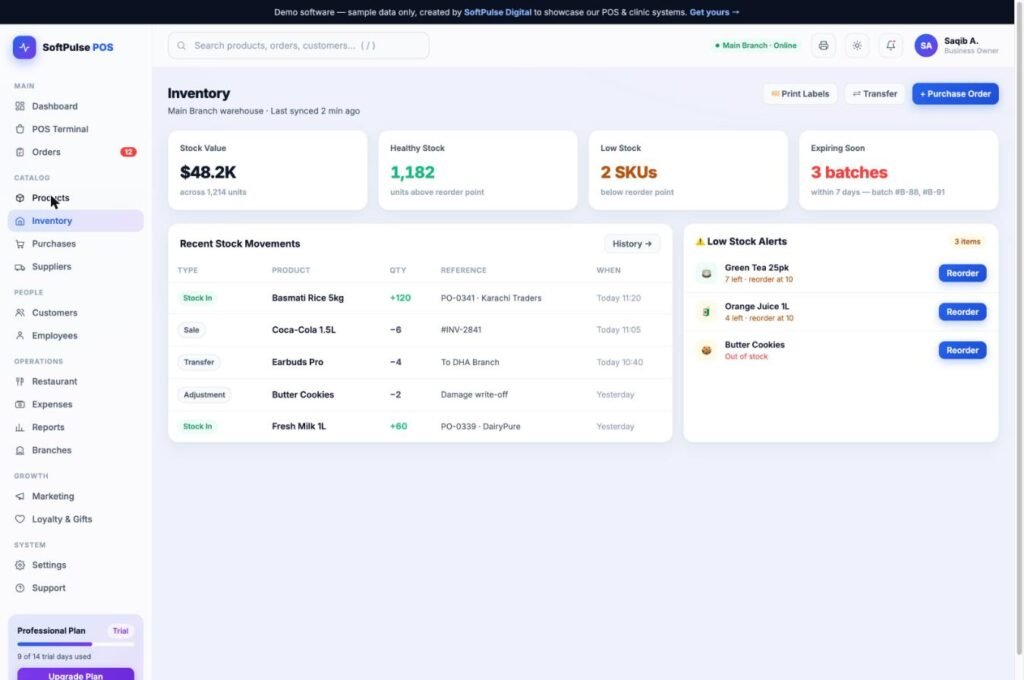Click the Print Labels button
This screenshot has height=680, width=1024.
click(x=800, y=94)
